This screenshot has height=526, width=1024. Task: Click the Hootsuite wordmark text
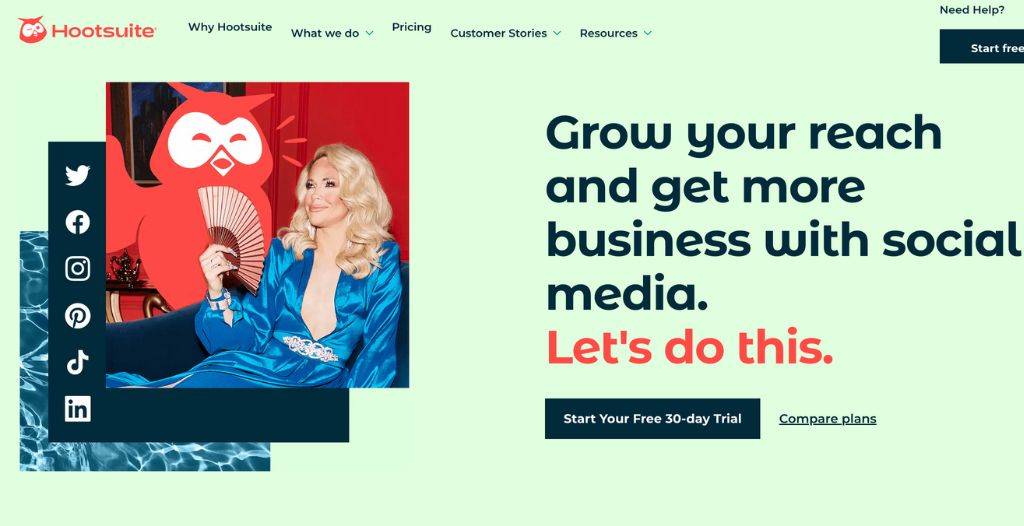click(103, 31)
